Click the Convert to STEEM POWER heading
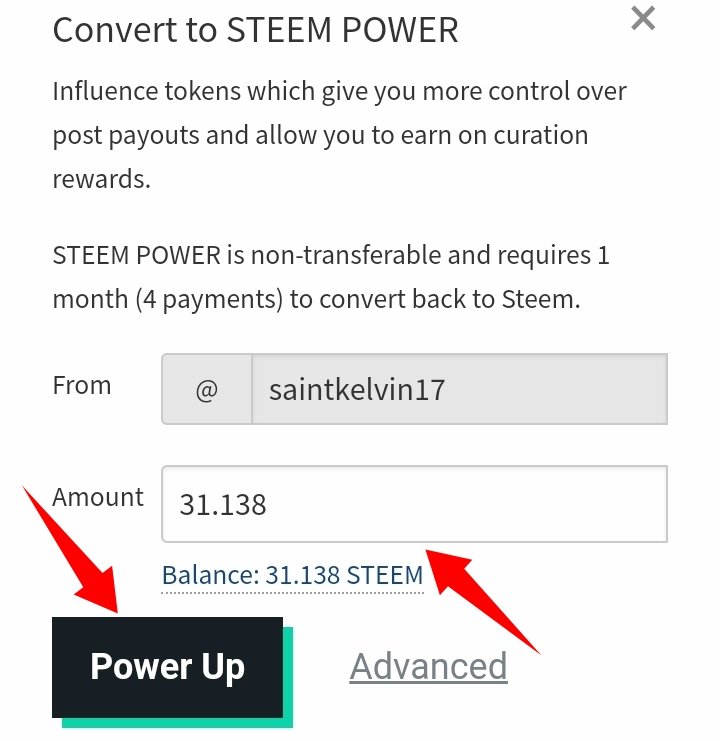Screen dimensions: 720x741 pos(255,30)
